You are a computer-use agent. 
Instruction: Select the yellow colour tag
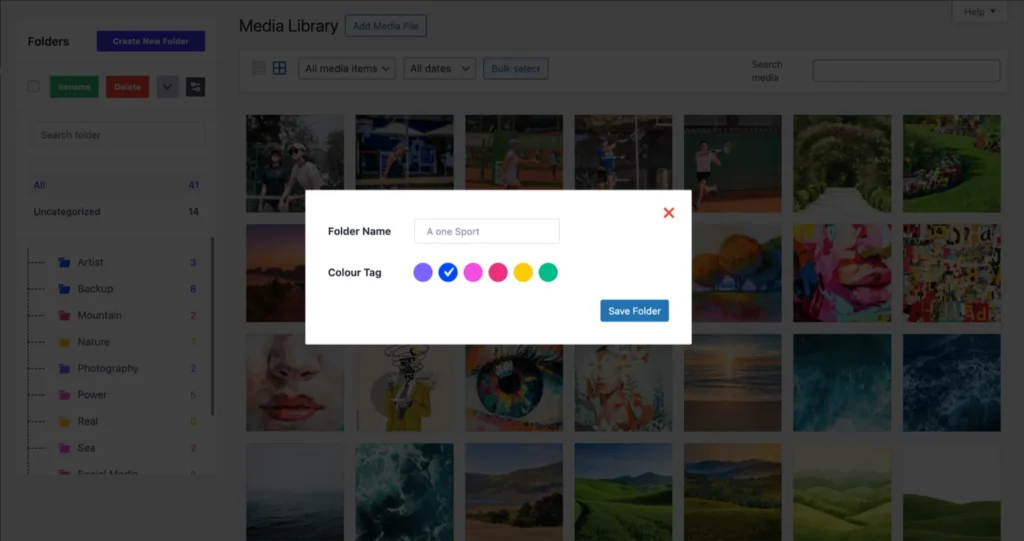point(523,272)
